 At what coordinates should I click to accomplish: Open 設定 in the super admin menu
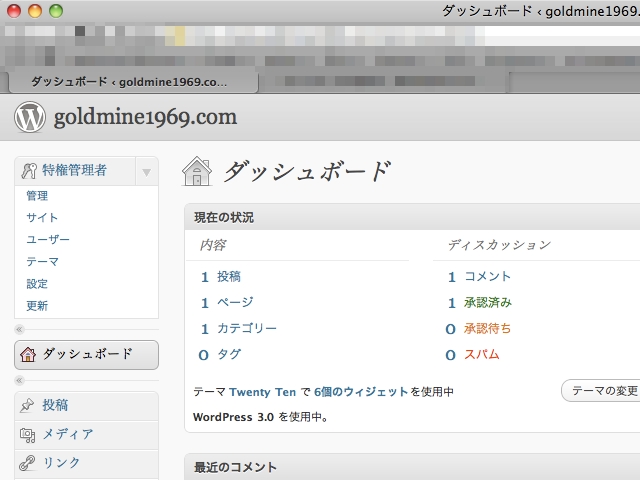[x=37, y=284]
